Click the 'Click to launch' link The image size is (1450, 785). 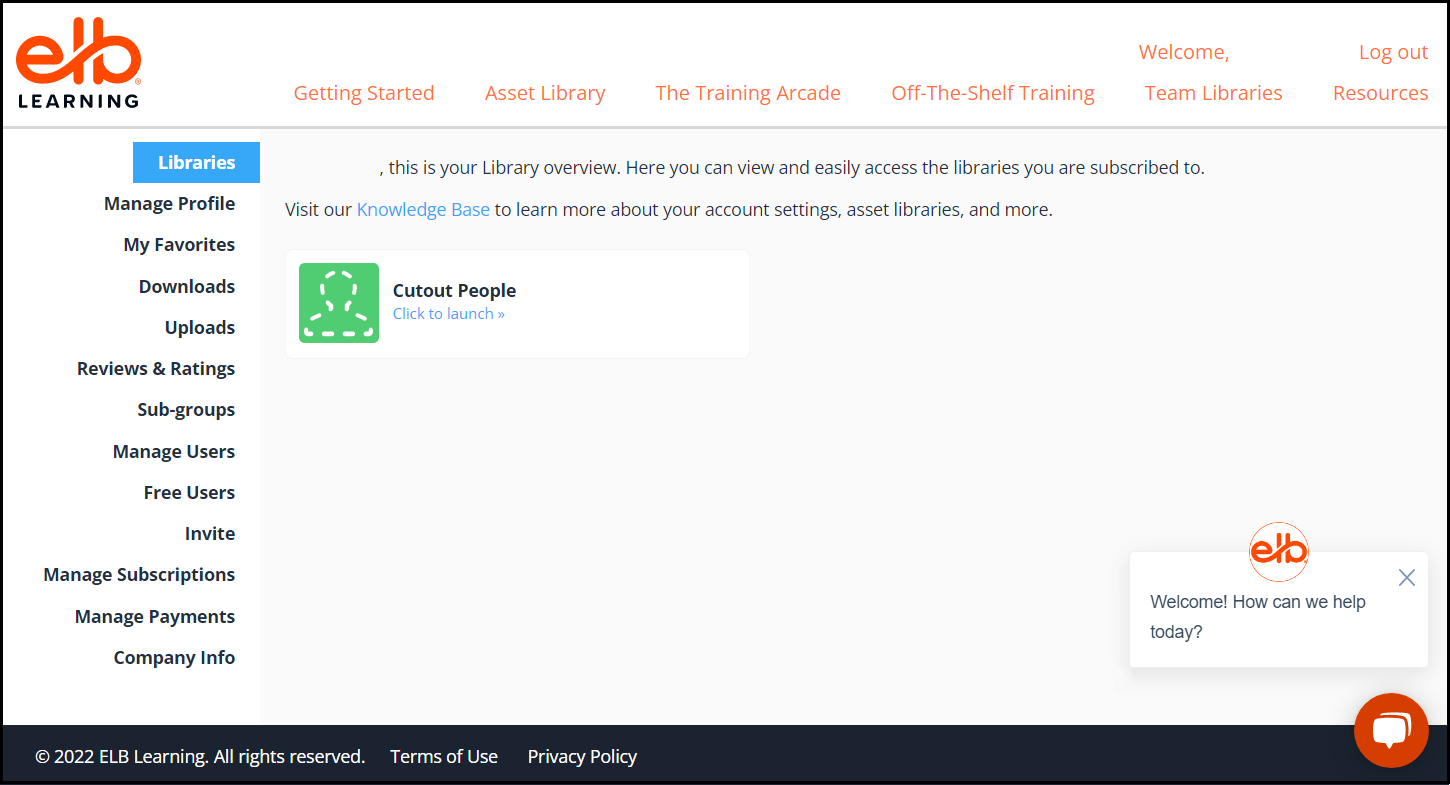[448, 314]
